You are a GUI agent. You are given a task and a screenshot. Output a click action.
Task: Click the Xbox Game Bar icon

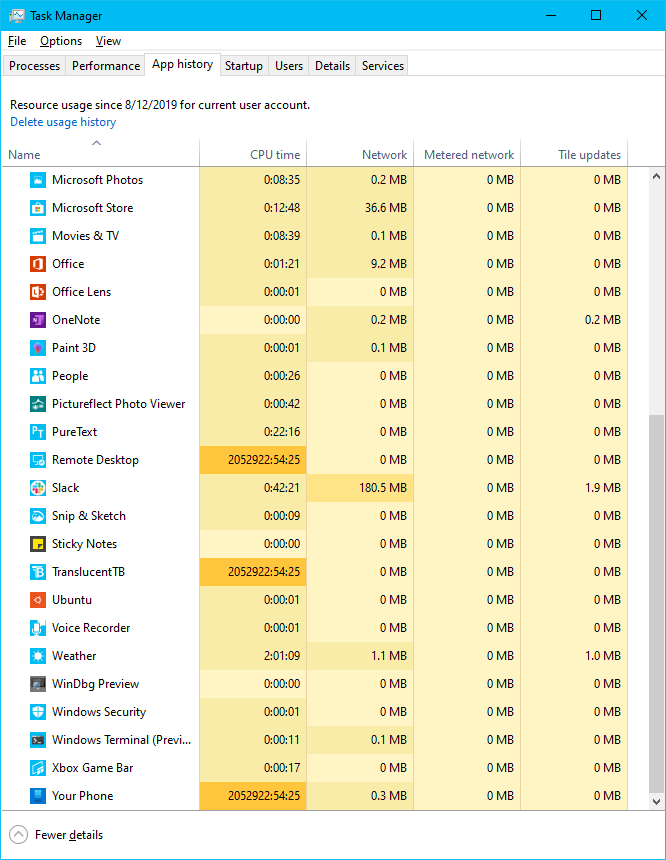(37, 768)
